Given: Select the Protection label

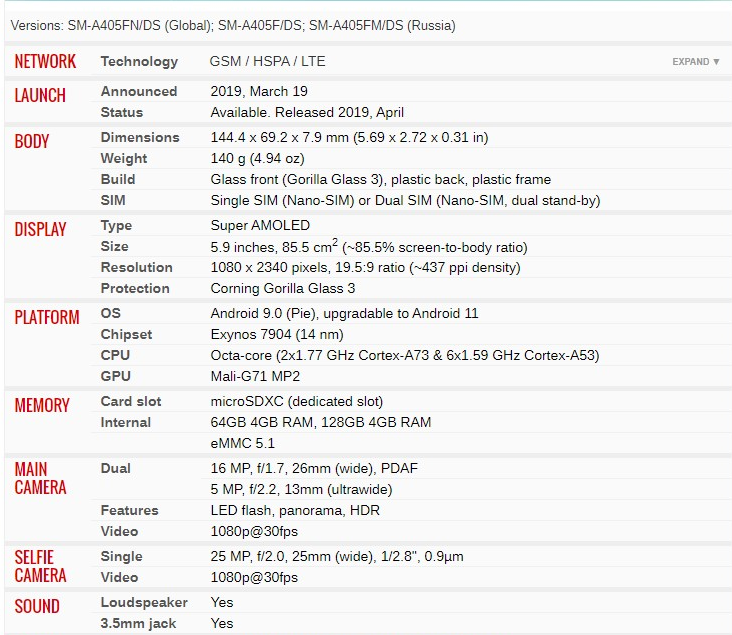Looking at the screenshot, I should [x=135, y=288].
